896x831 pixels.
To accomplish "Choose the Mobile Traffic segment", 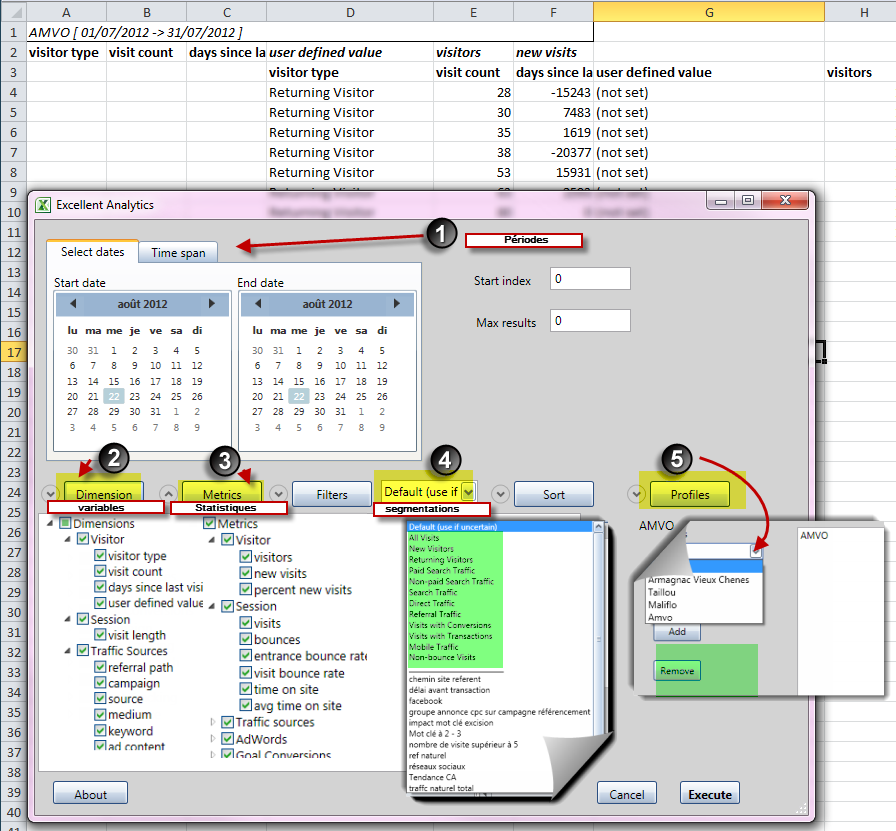I will 434,647.
